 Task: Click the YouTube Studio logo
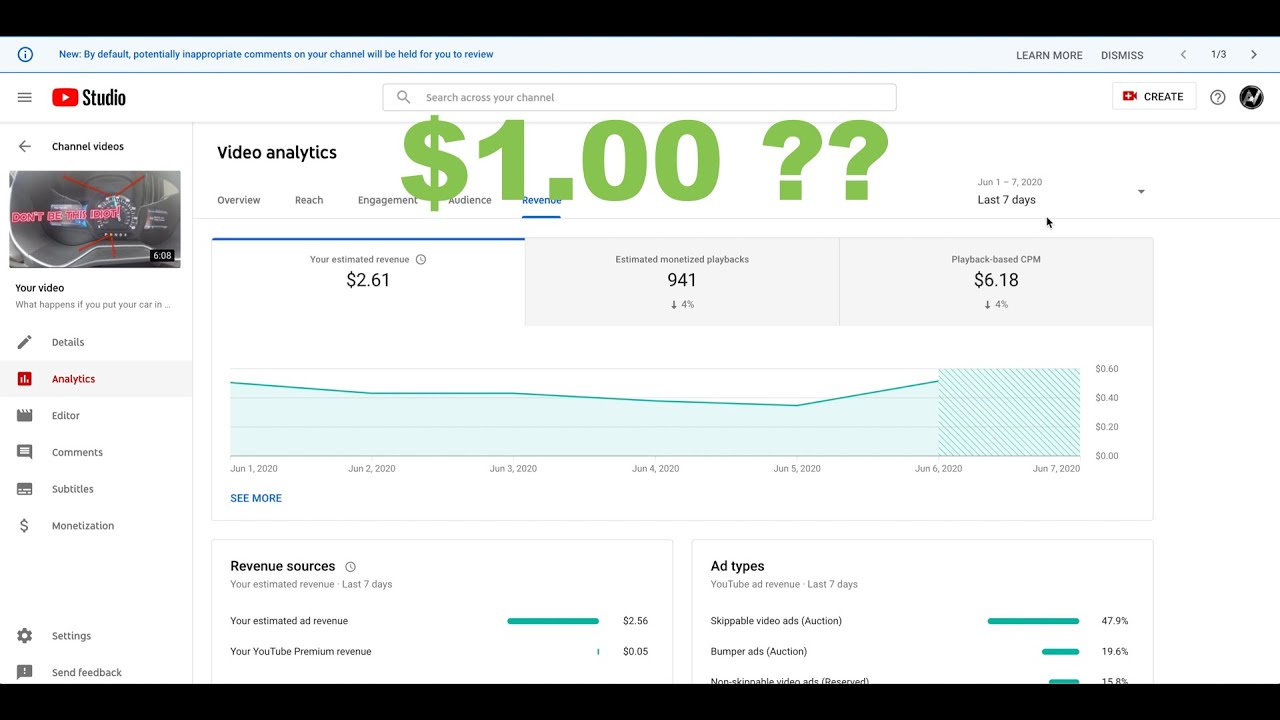pos(89,97)
